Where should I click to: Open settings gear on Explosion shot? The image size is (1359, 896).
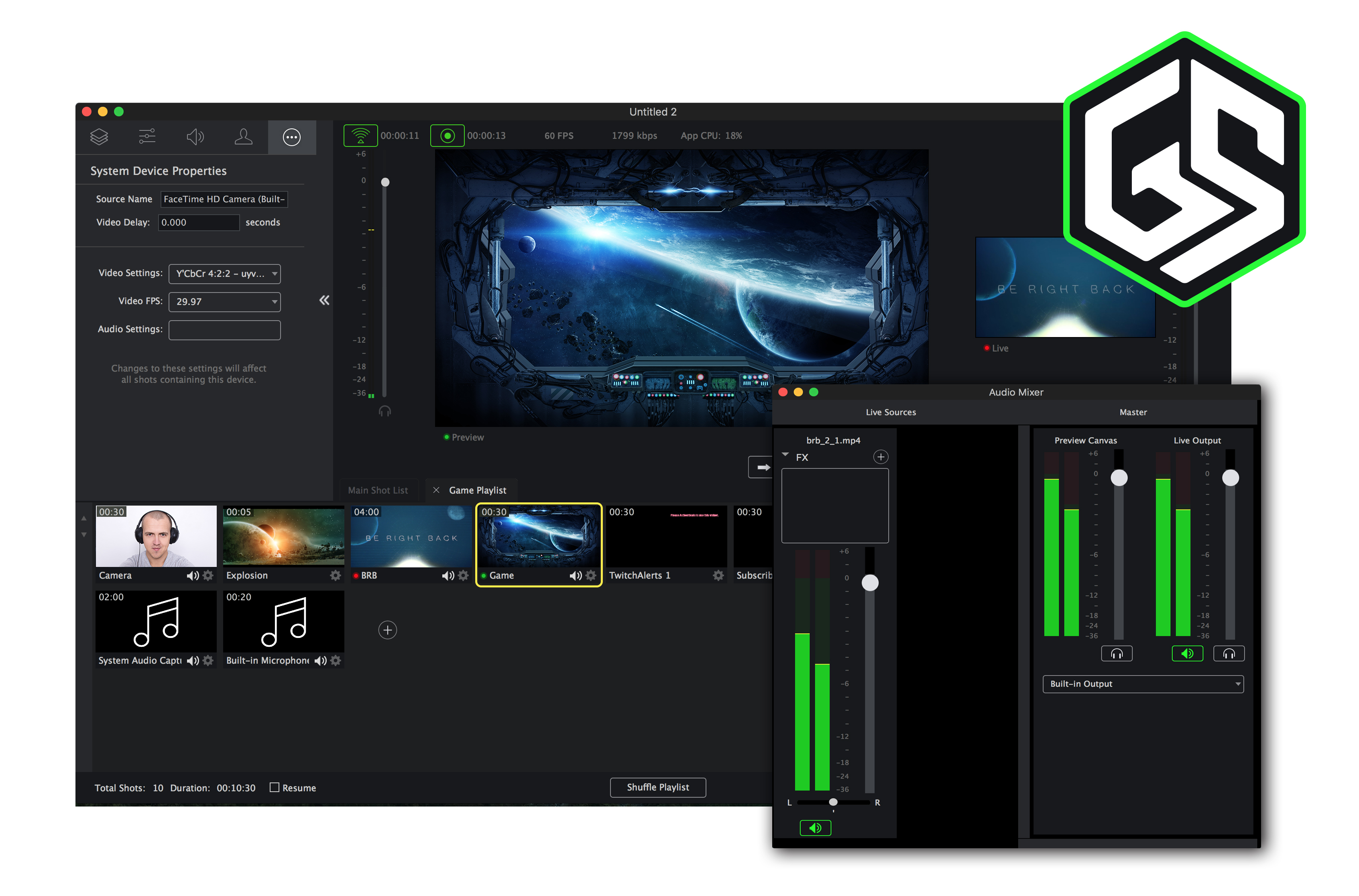[x=336, y=575]
